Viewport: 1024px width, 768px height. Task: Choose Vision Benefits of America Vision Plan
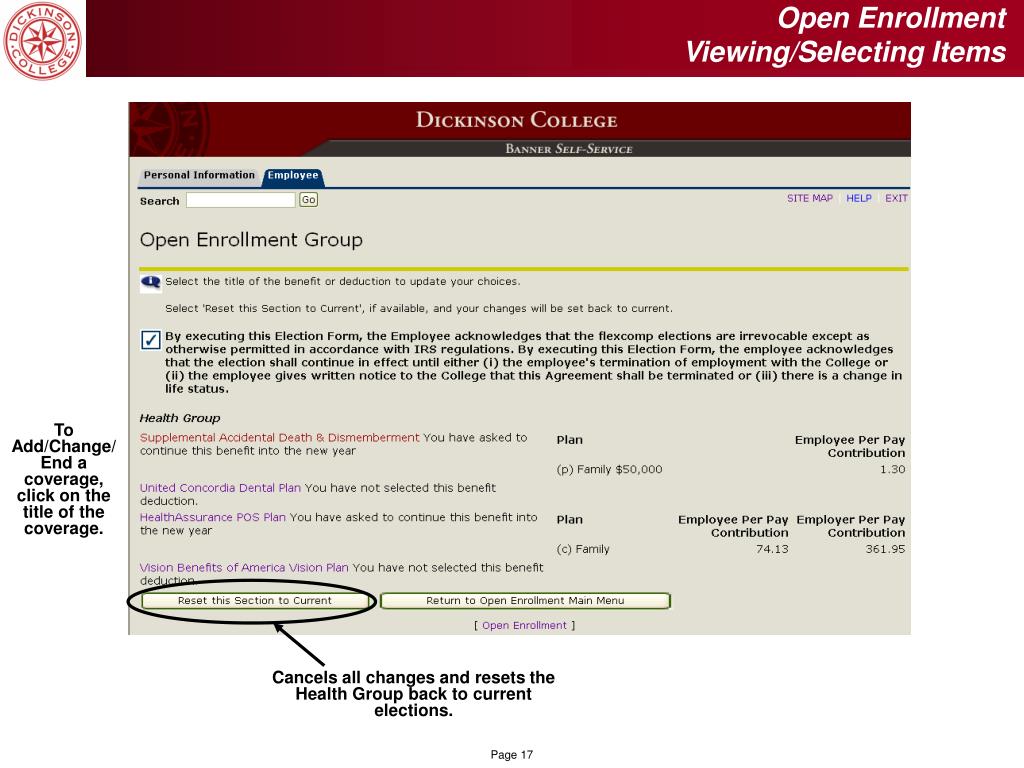pos(244,568)
